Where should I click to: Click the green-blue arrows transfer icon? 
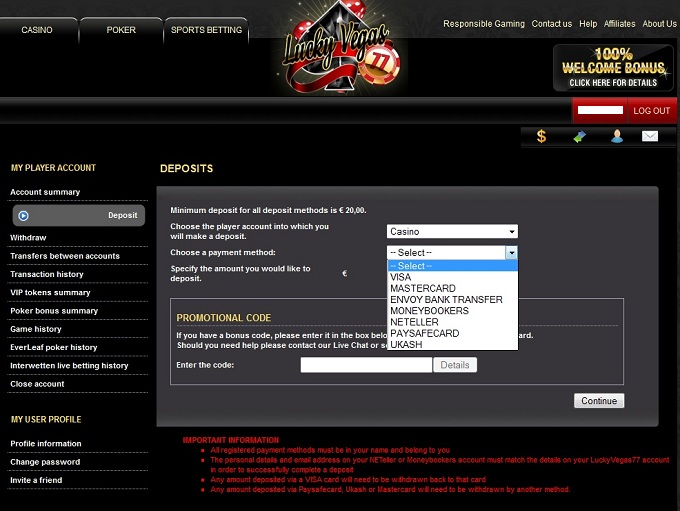point(579,136)
